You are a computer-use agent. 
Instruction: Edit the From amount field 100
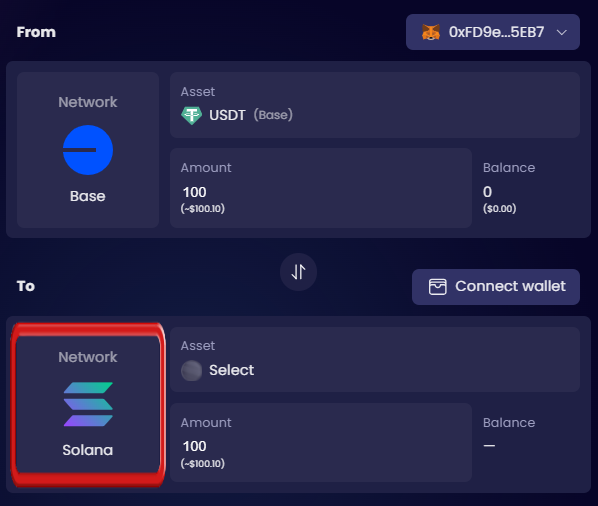click(x=321, y=188)
